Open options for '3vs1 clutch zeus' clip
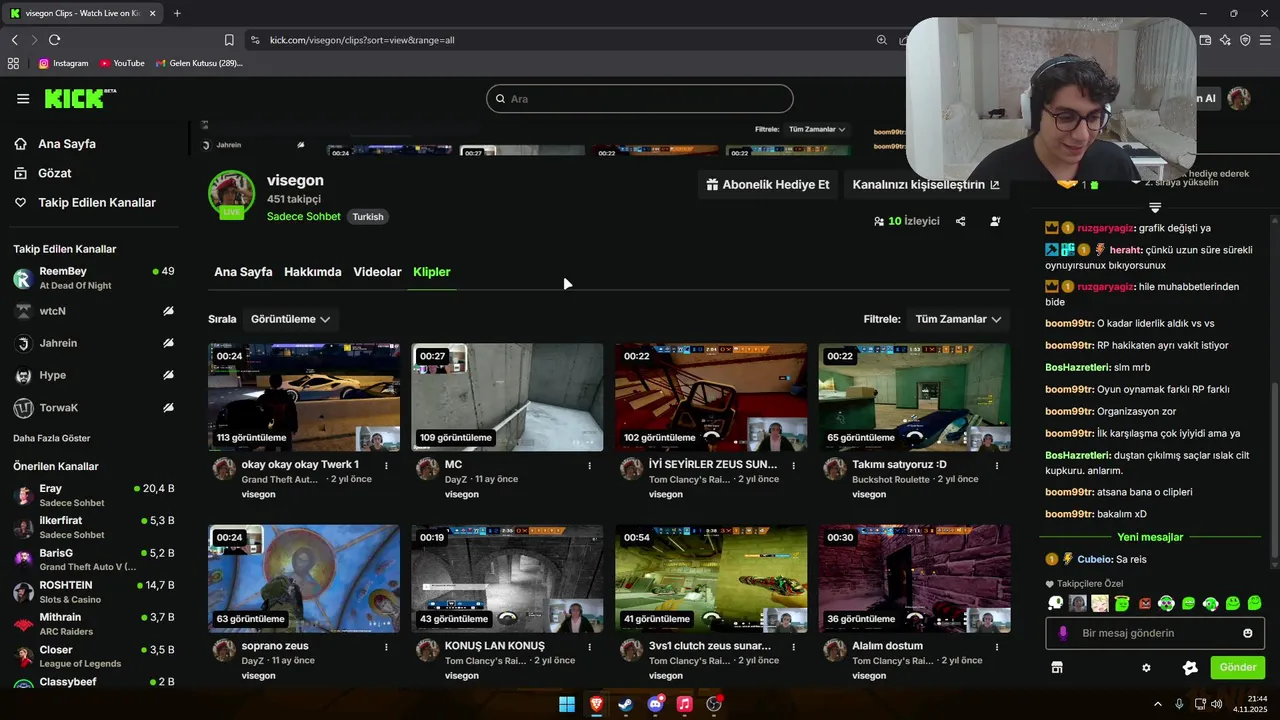The width and height of the screenshot is (1280, 720). [x=793, y=647]
